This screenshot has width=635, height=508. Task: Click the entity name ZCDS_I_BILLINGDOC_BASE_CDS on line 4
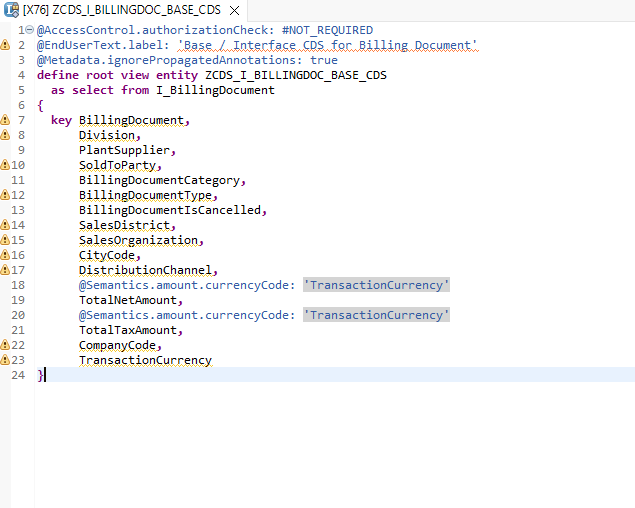tap(296, 75)
